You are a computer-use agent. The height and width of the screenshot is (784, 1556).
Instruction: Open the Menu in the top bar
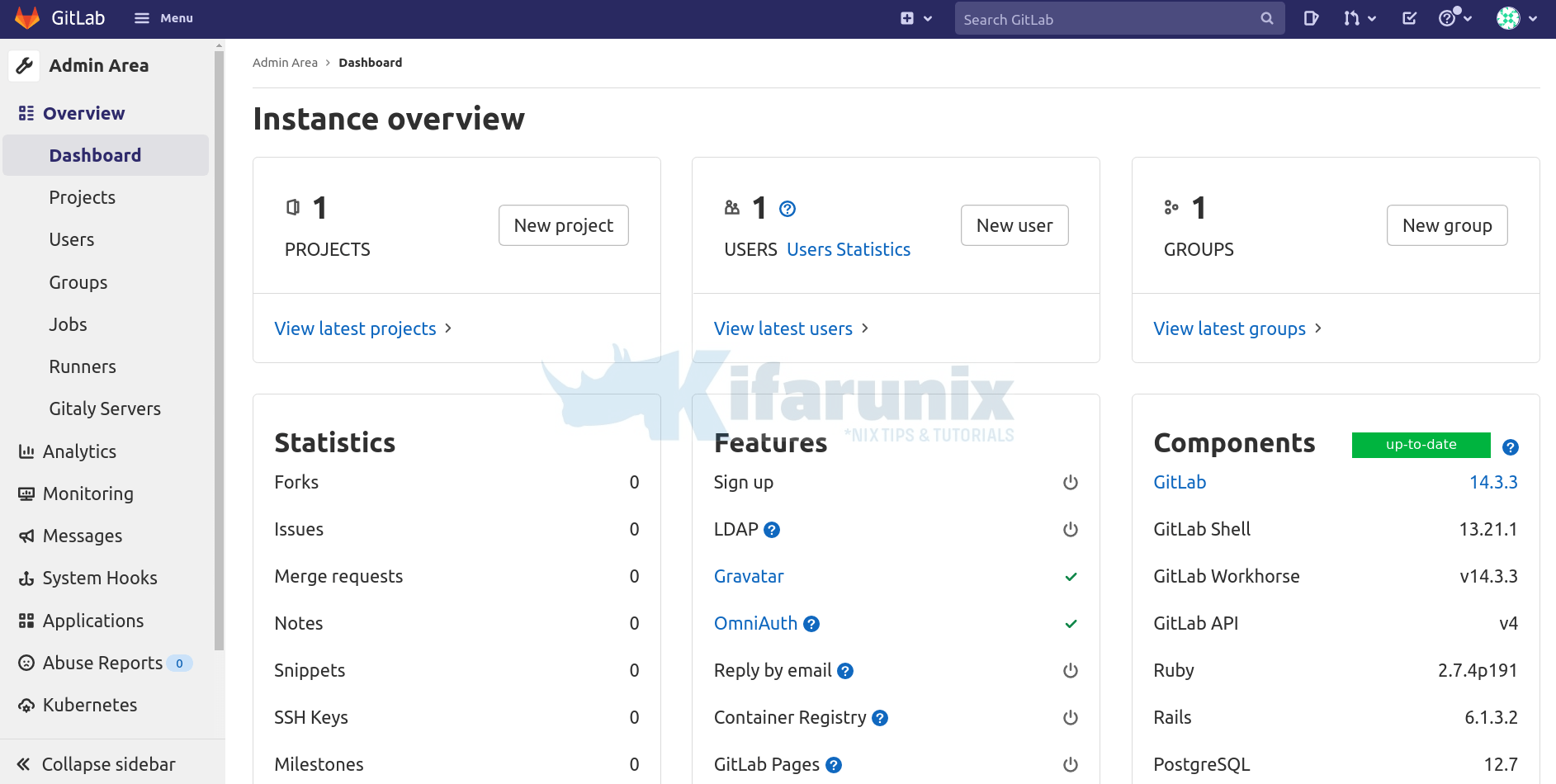[x=163, y=17]
